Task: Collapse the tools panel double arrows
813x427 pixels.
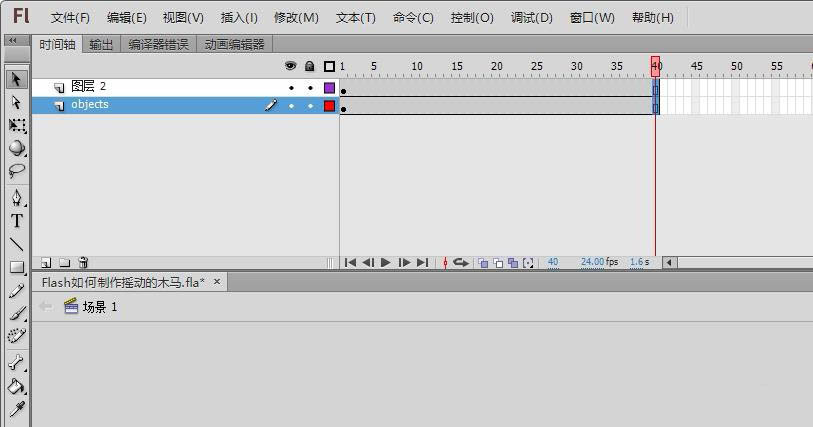Action: tap(12, 40)
